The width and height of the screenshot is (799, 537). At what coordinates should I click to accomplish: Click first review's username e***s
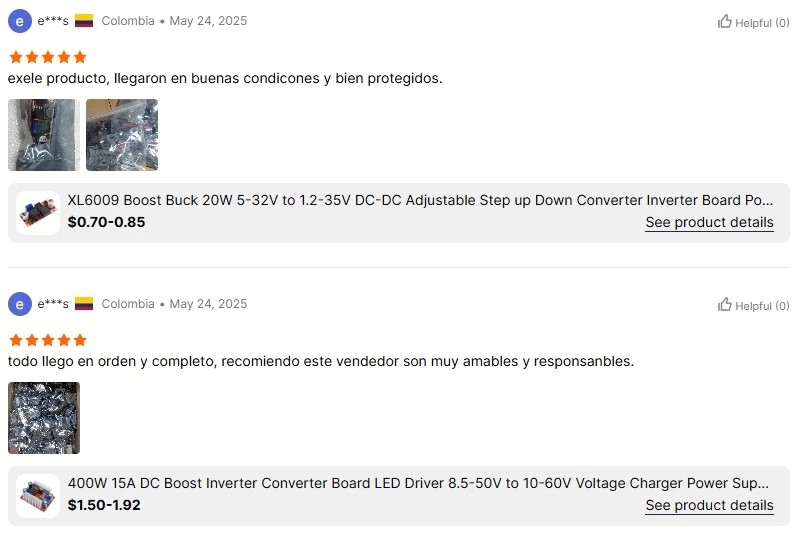(53, 21)
